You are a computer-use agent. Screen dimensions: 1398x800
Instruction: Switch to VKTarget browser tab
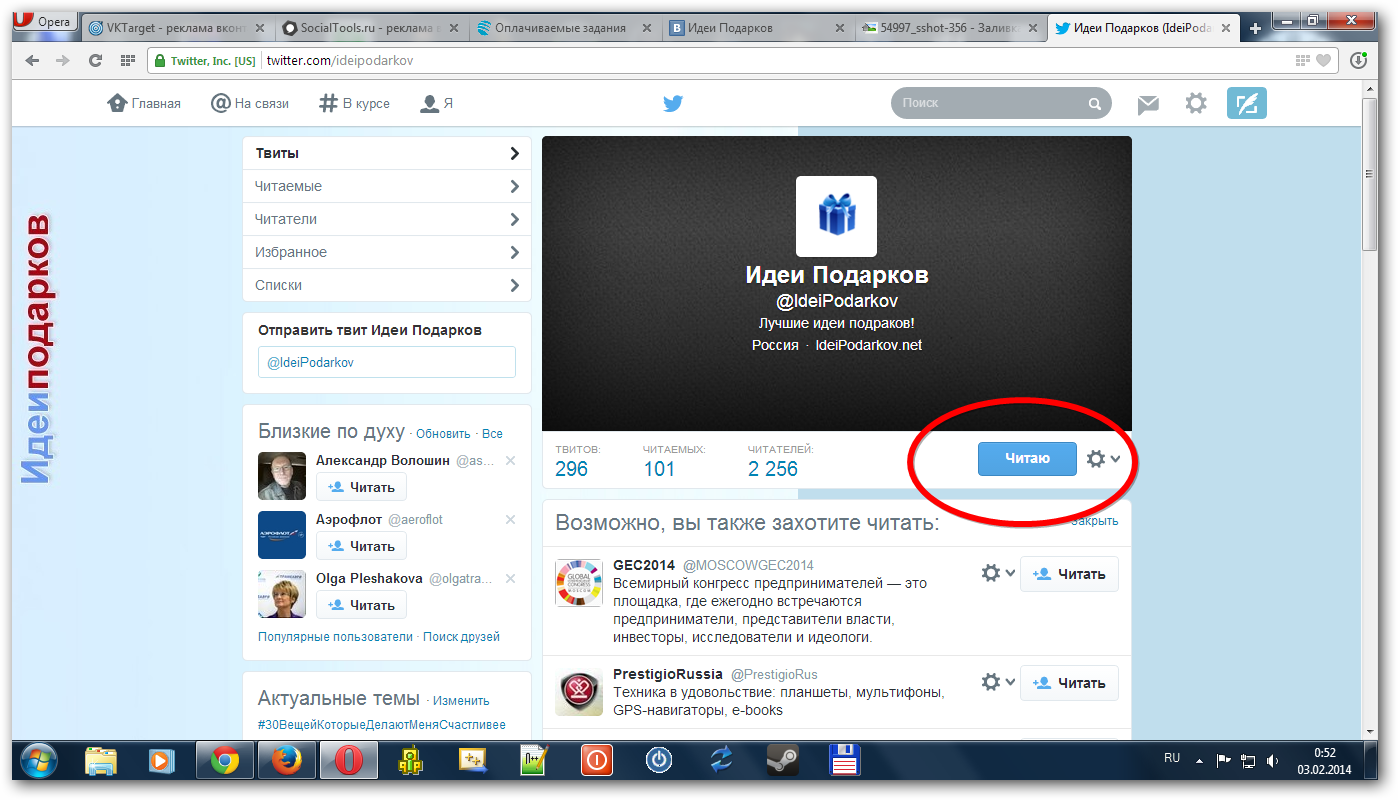point(176,28)
